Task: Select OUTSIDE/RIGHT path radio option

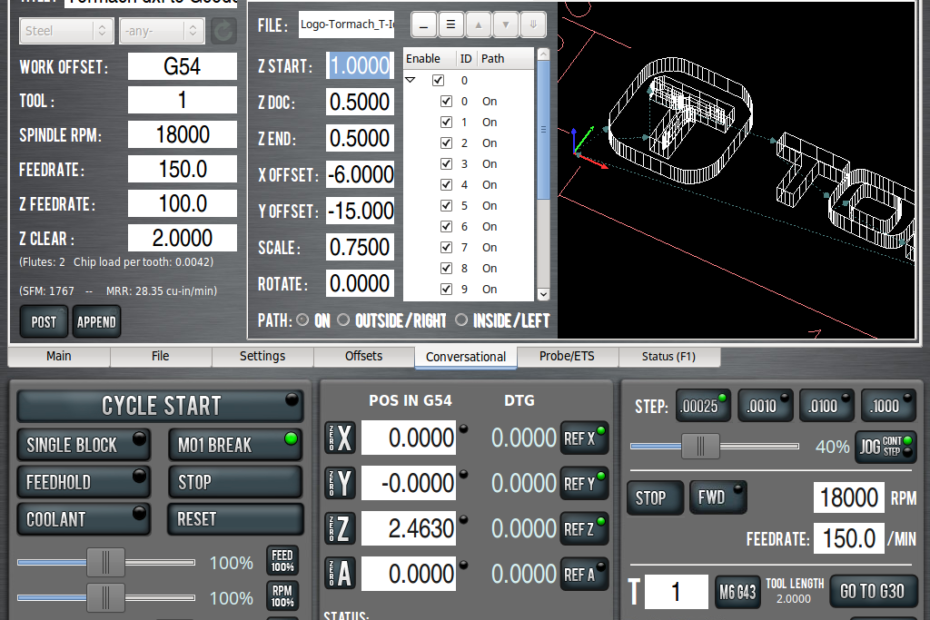Action: coord(343,320)
